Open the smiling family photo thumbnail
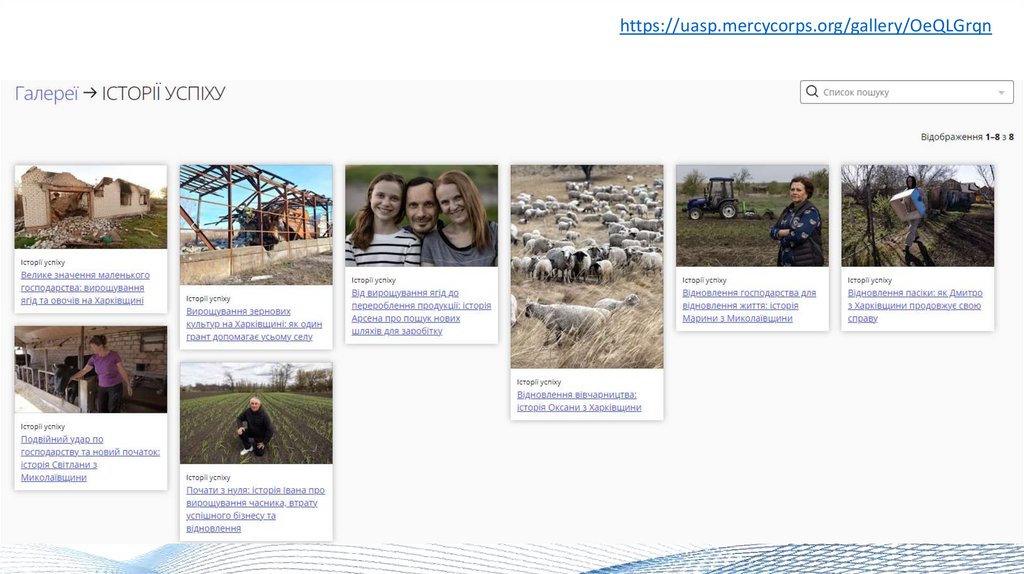The height and width of the screenshot is (574, 1024). pyautogui.click(x=421, y=215)
